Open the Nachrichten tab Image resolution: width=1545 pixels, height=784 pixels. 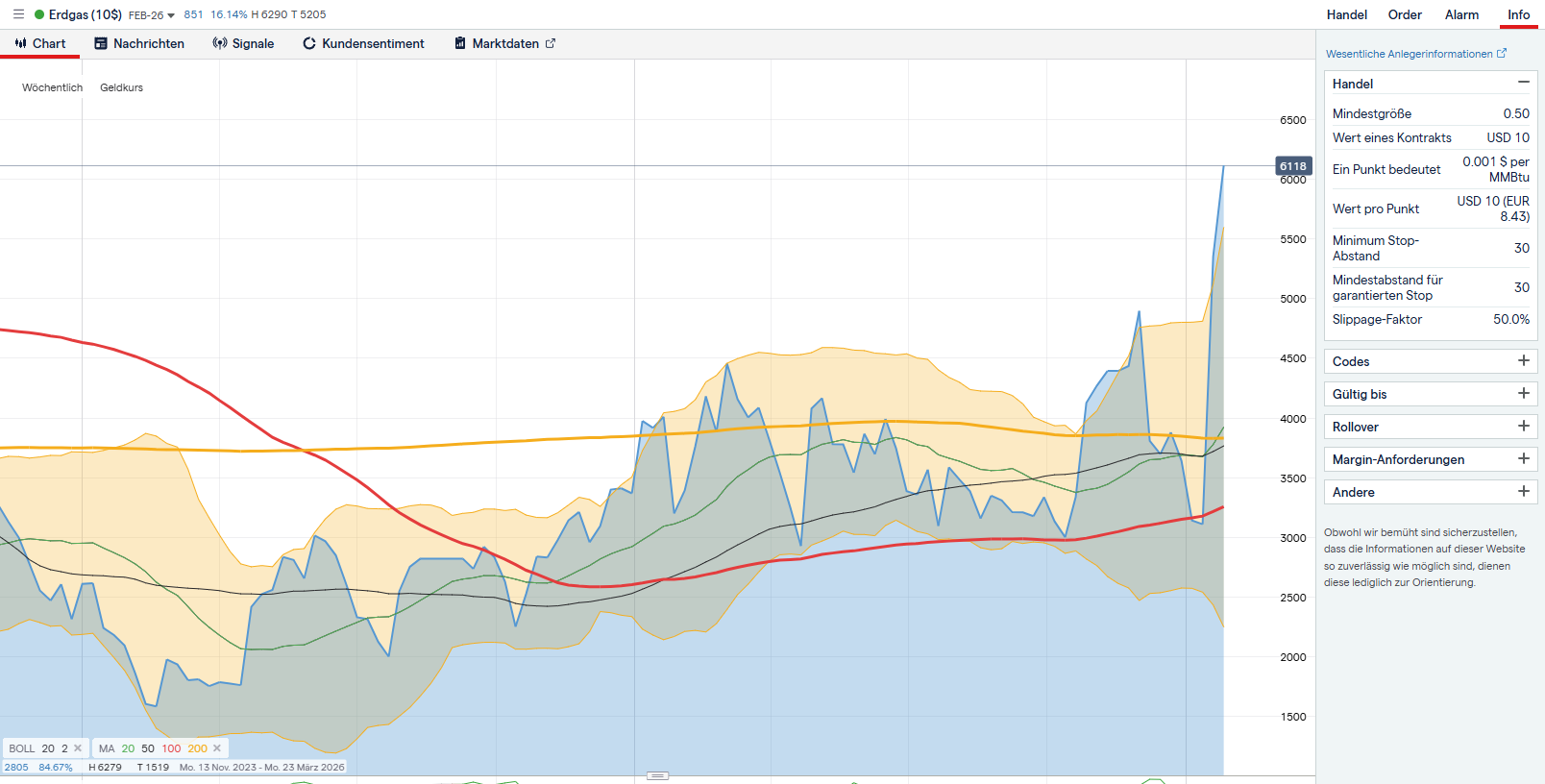click(x=139, y=43)
